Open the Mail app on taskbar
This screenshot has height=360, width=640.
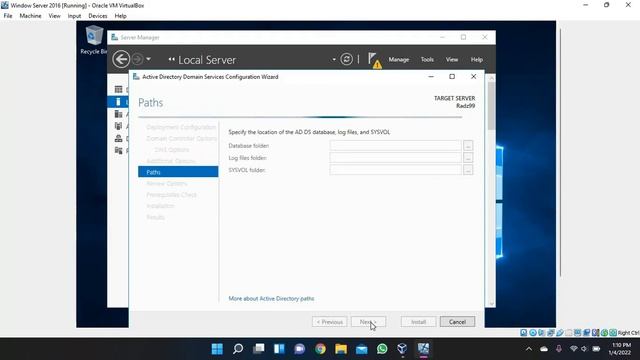click(x=362, y=349)
